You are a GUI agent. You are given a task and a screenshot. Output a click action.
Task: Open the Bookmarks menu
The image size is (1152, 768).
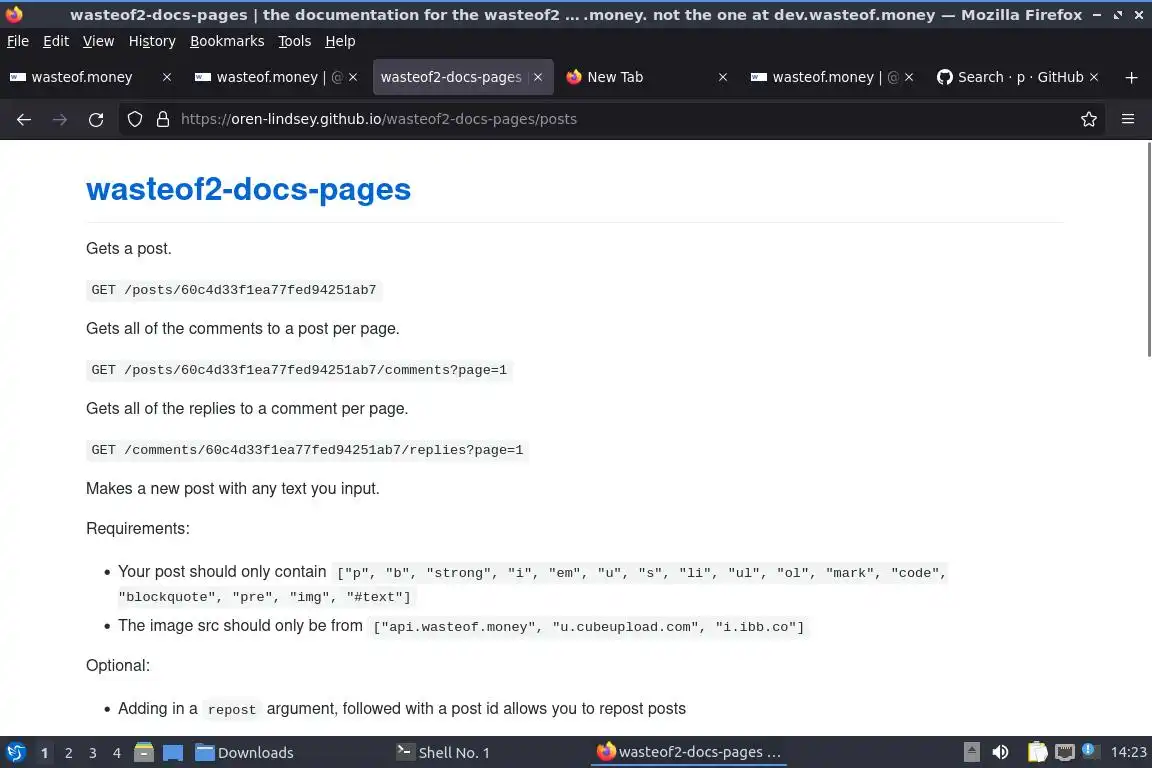[227, 41]
